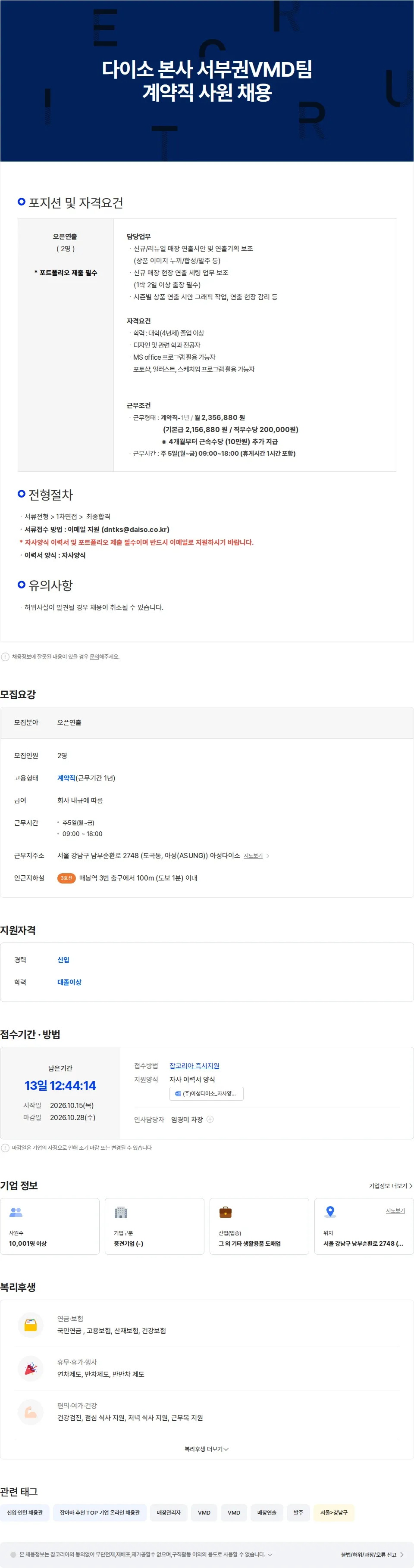Viewport: 414px width, 1568px height.
Task: Click the file icon in the resume form button
Action: tap(177, 1093)
